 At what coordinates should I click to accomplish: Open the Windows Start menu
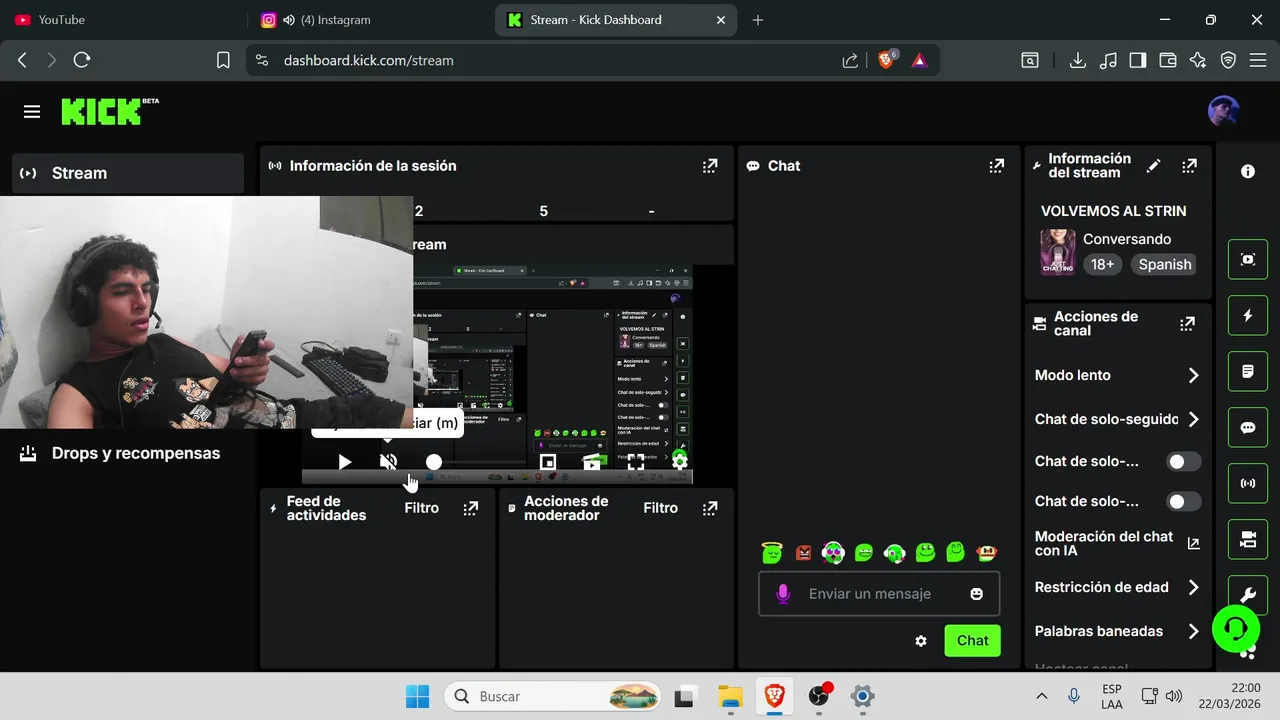point(417,696)
